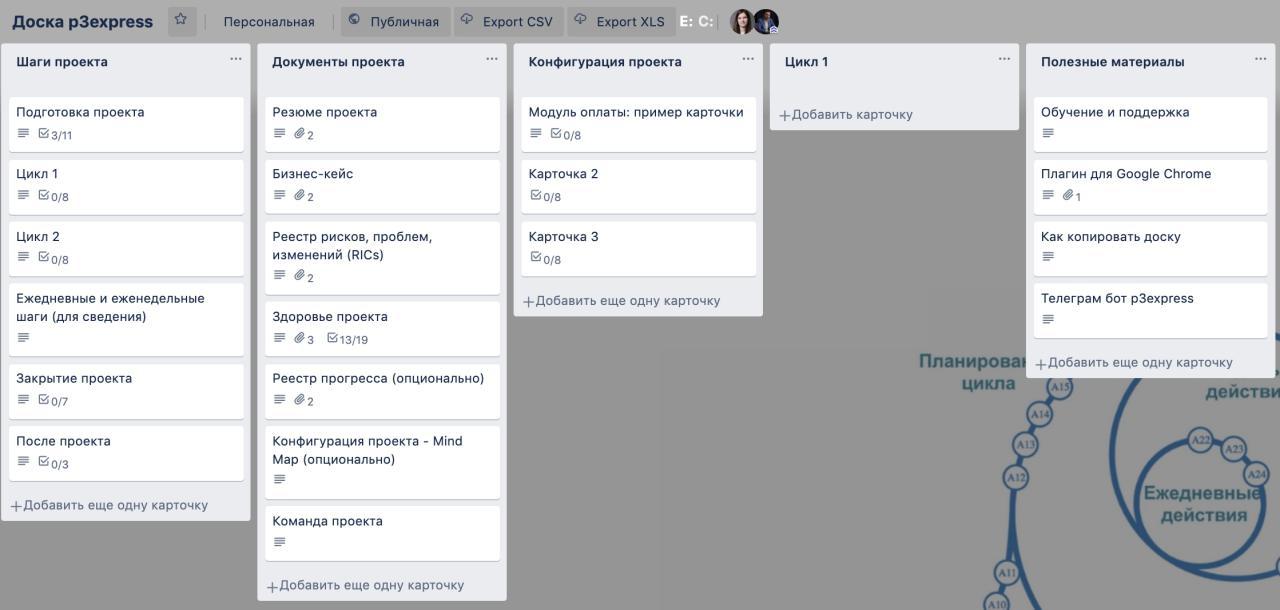Add another card to Шаги проекта list
This screenshot has height=610, width=1280.
point(110,505)
